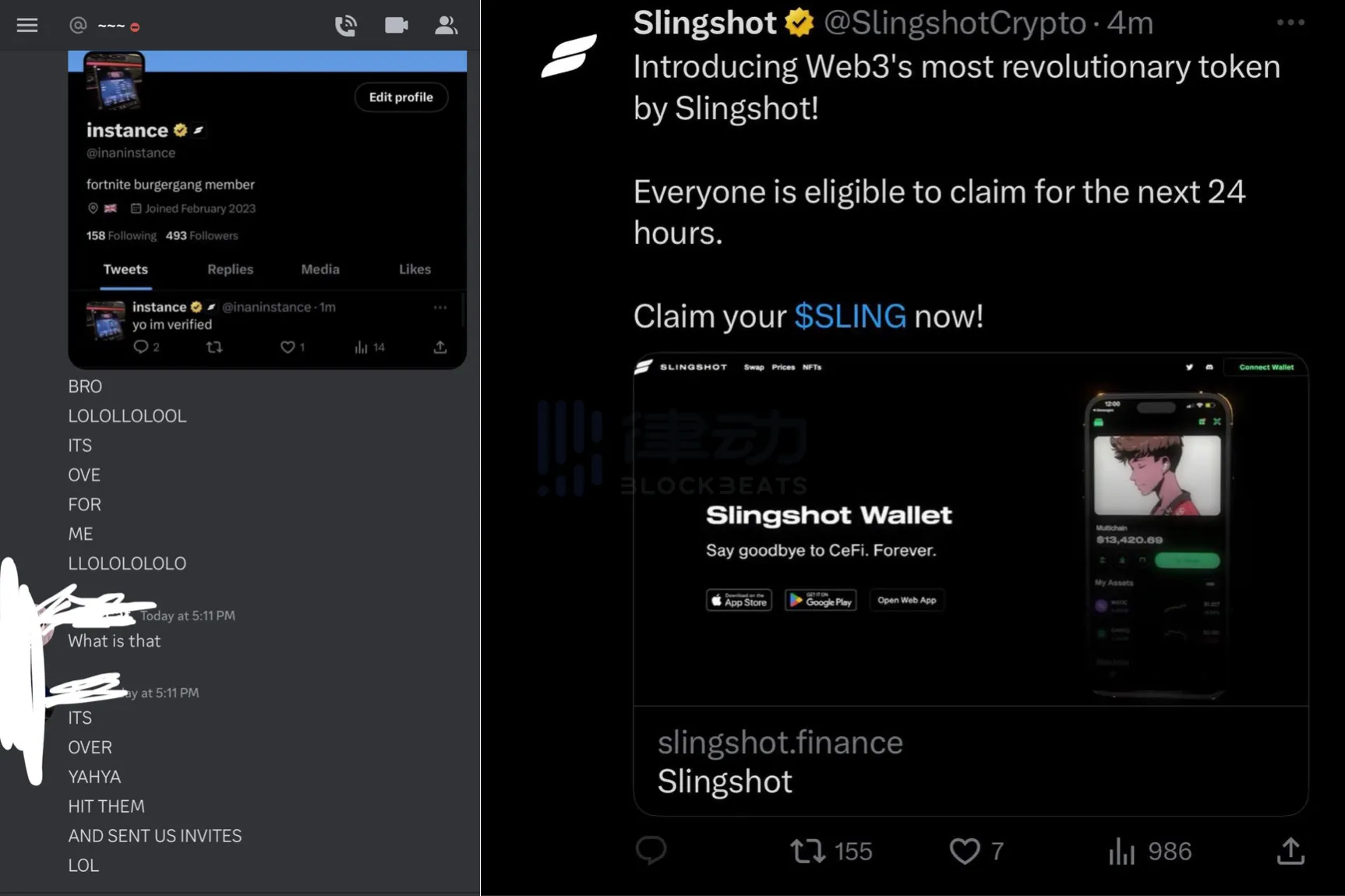
Task: Open the Likes tab
Action: click(x=415, y=269)
